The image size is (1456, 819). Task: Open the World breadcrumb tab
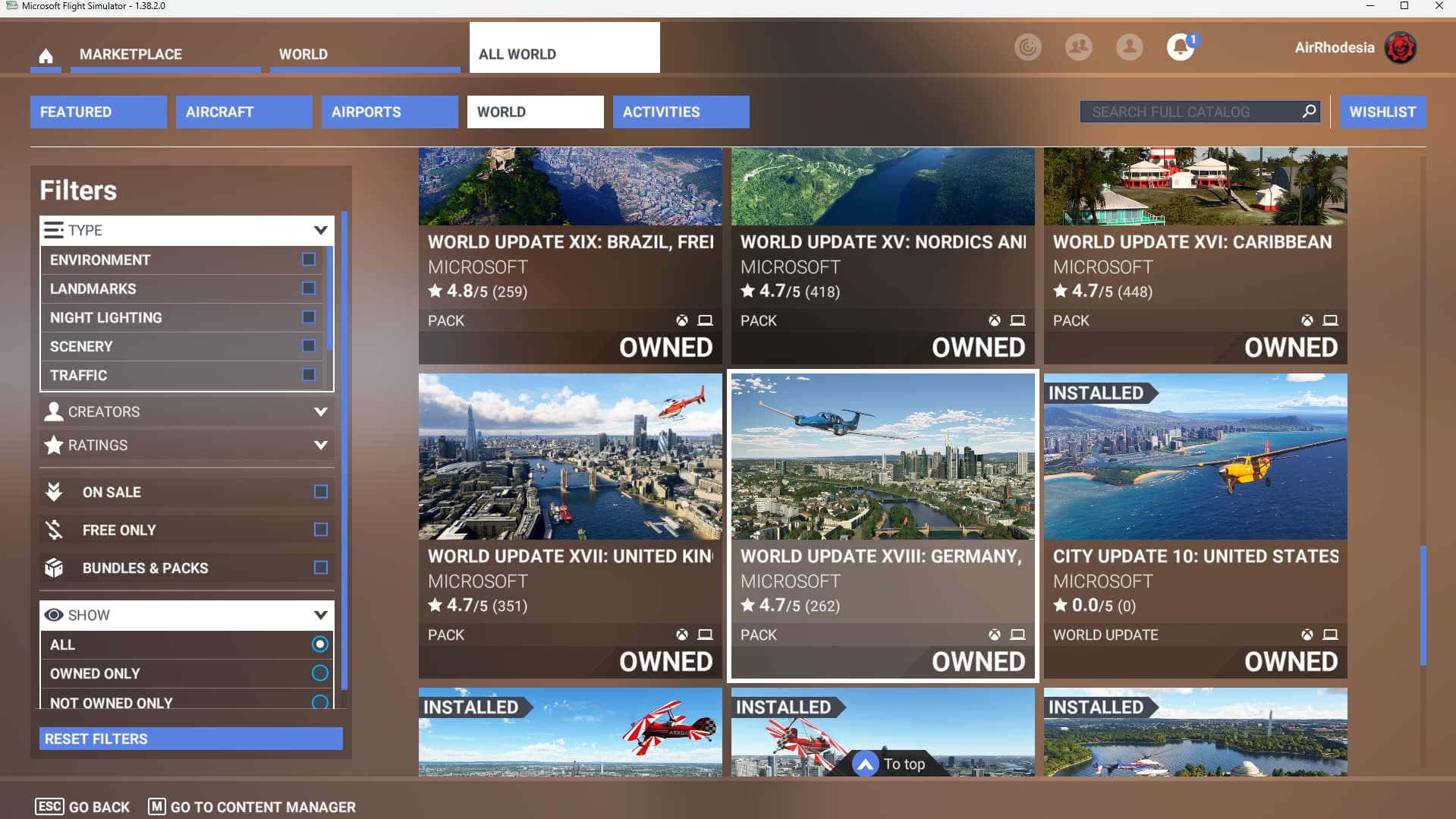pyautogui.click(x=365, y=55)
